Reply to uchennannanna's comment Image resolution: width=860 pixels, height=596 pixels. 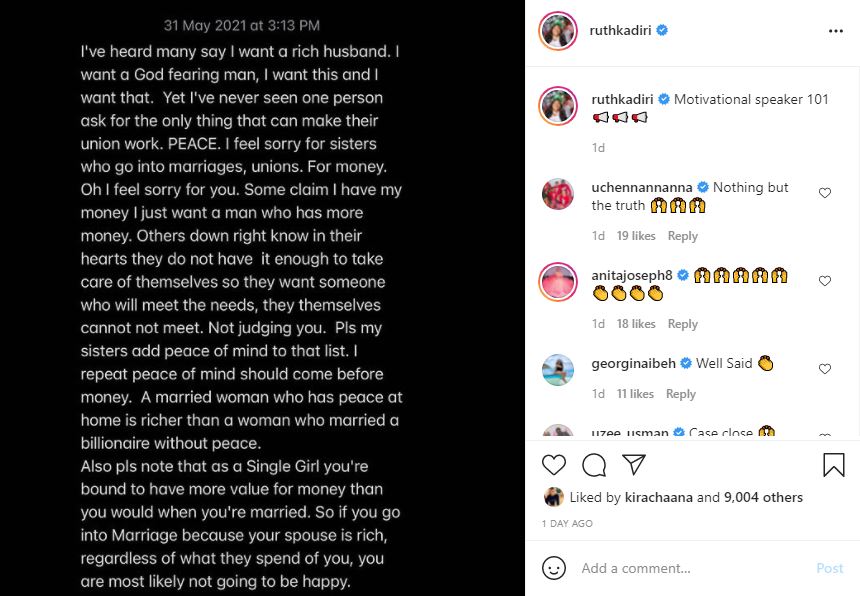[683, 236]
